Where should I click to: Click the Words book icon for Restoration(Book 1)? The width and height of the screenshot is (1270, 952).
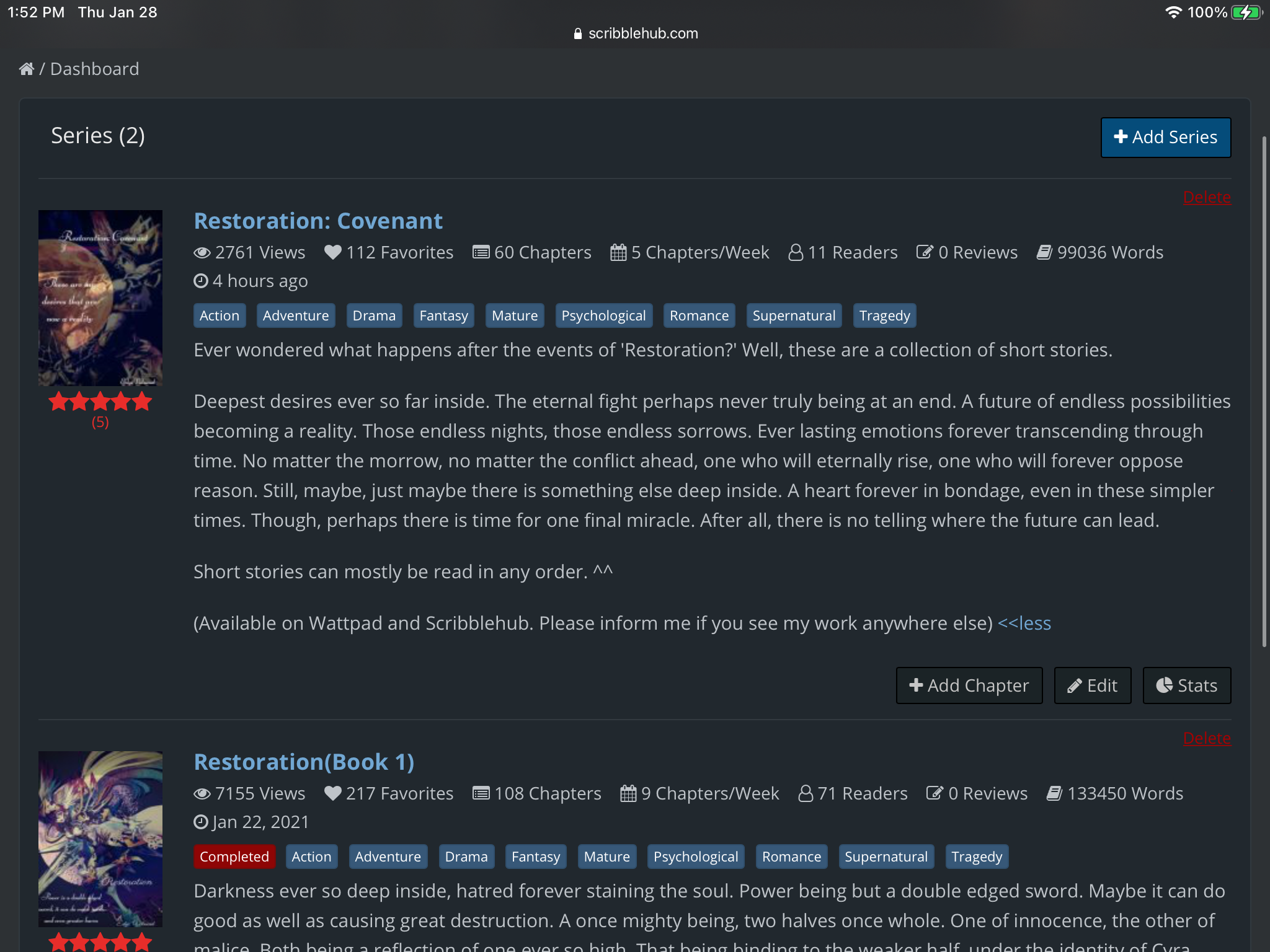1054,793
